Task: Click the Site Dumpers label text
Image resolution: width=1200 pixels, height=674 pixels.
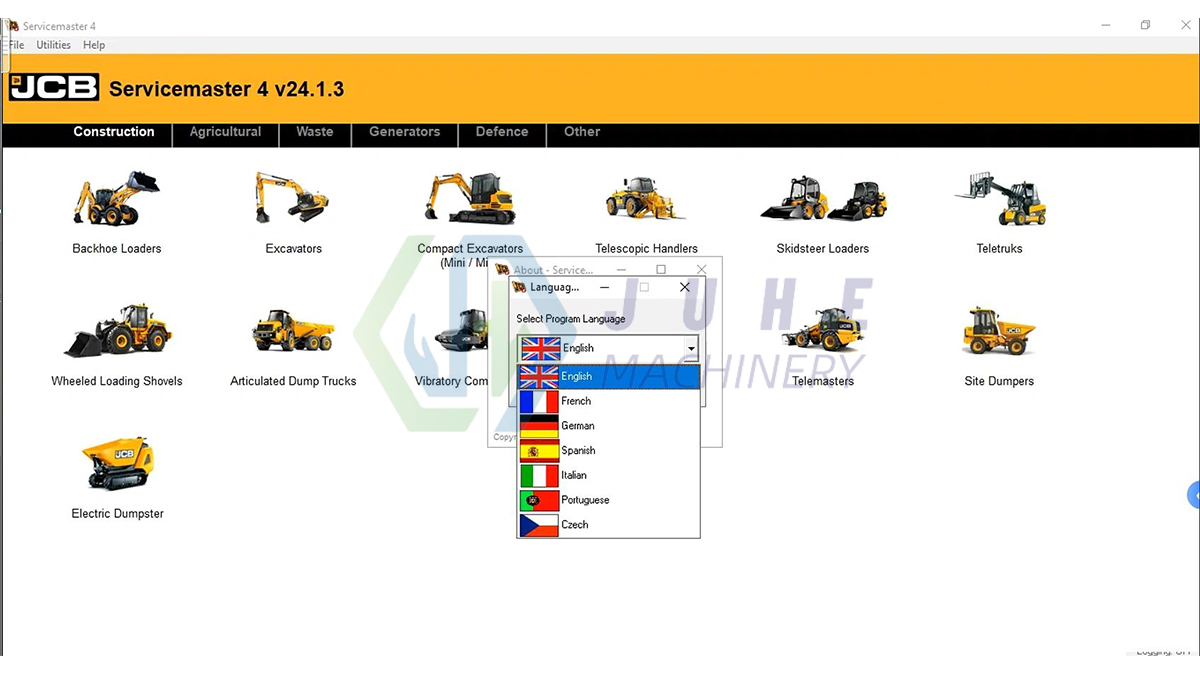Action: (x=999, y=381)
